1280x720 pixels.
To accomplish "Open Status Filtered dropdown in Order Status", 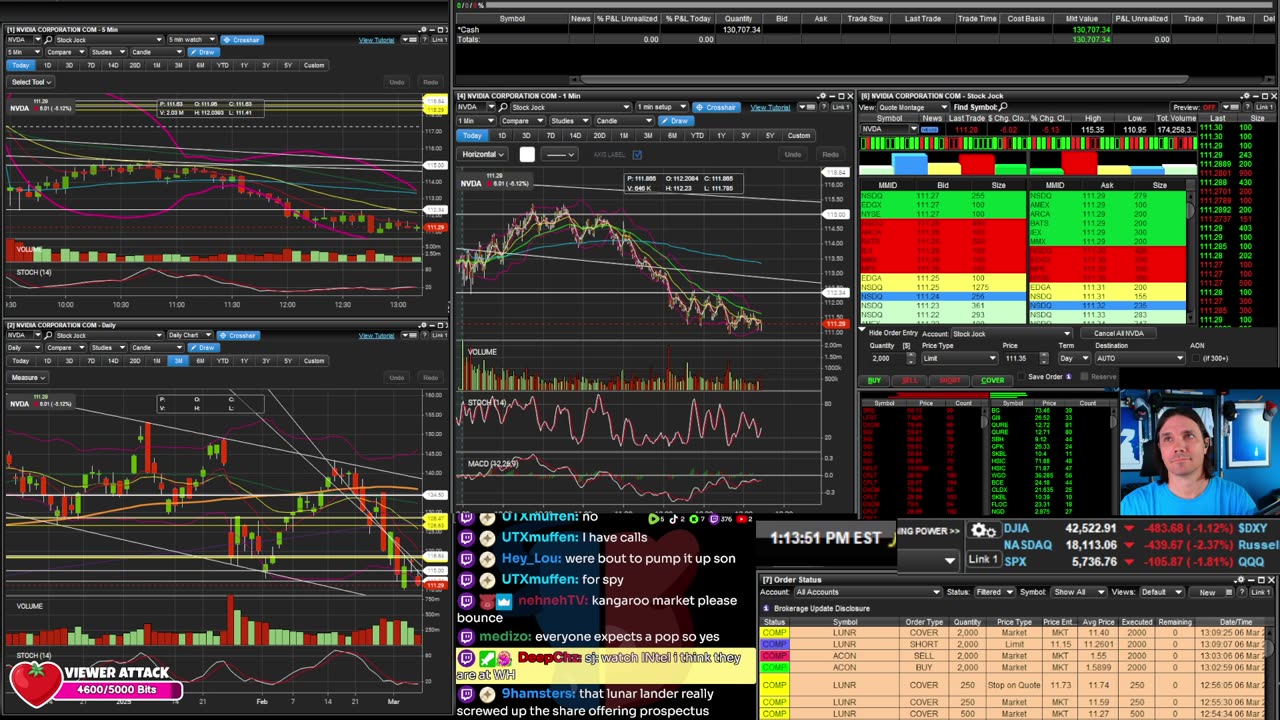I will [x=993, y=592].
